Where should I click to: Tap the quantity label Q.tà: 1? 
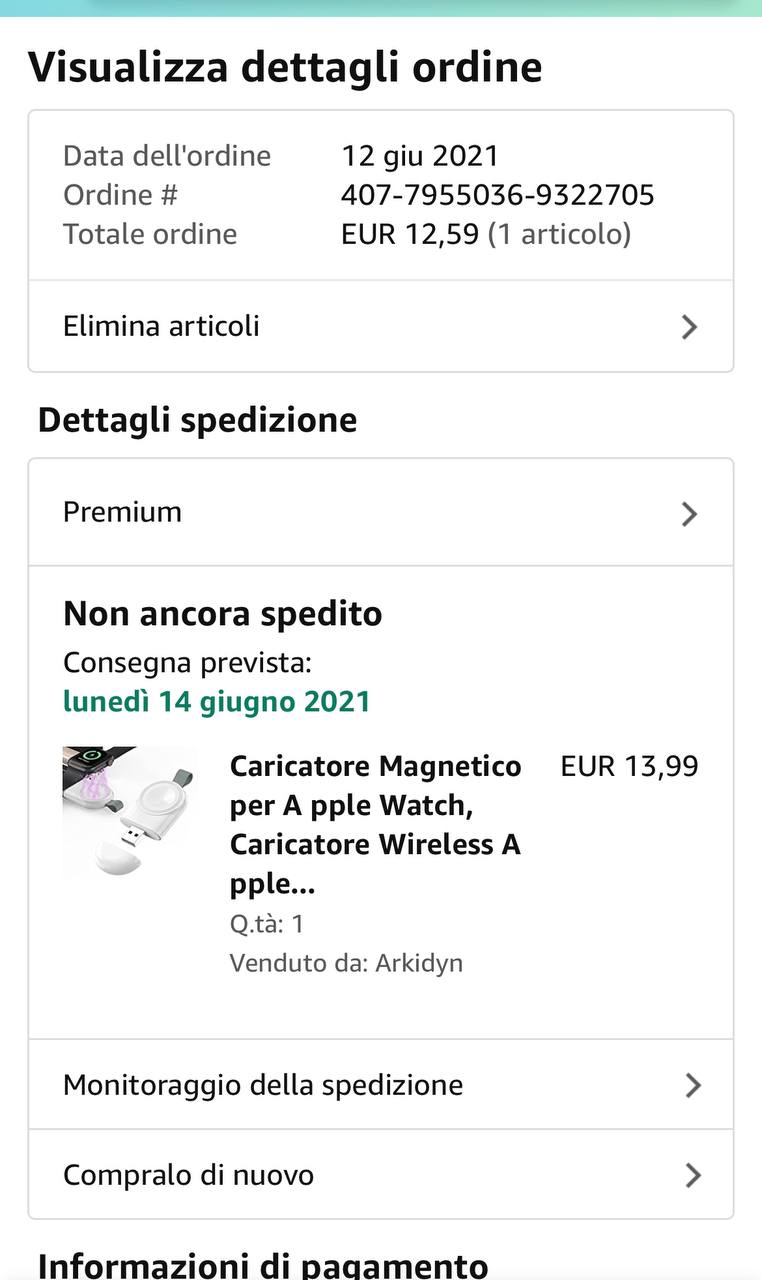[267, 924]
